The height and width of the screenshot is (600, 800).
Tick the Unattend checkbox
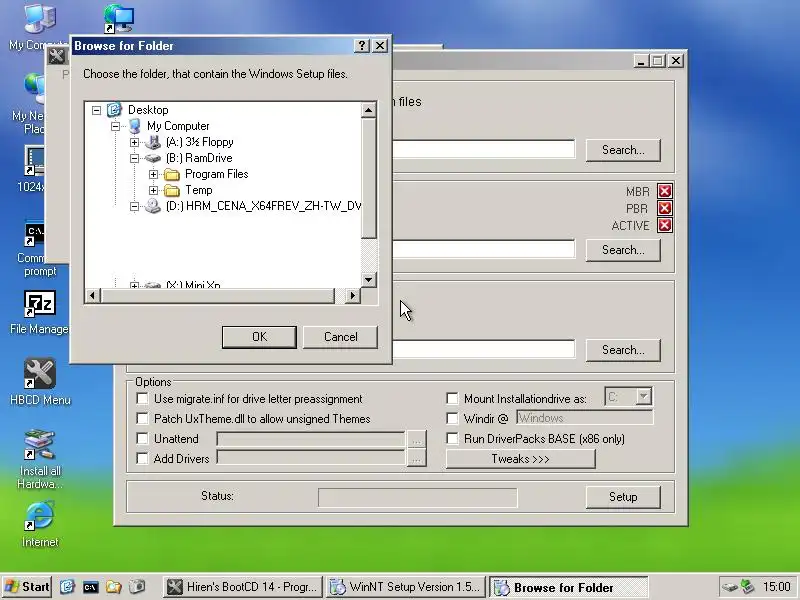pyautogui.click(x=142, y=439)
